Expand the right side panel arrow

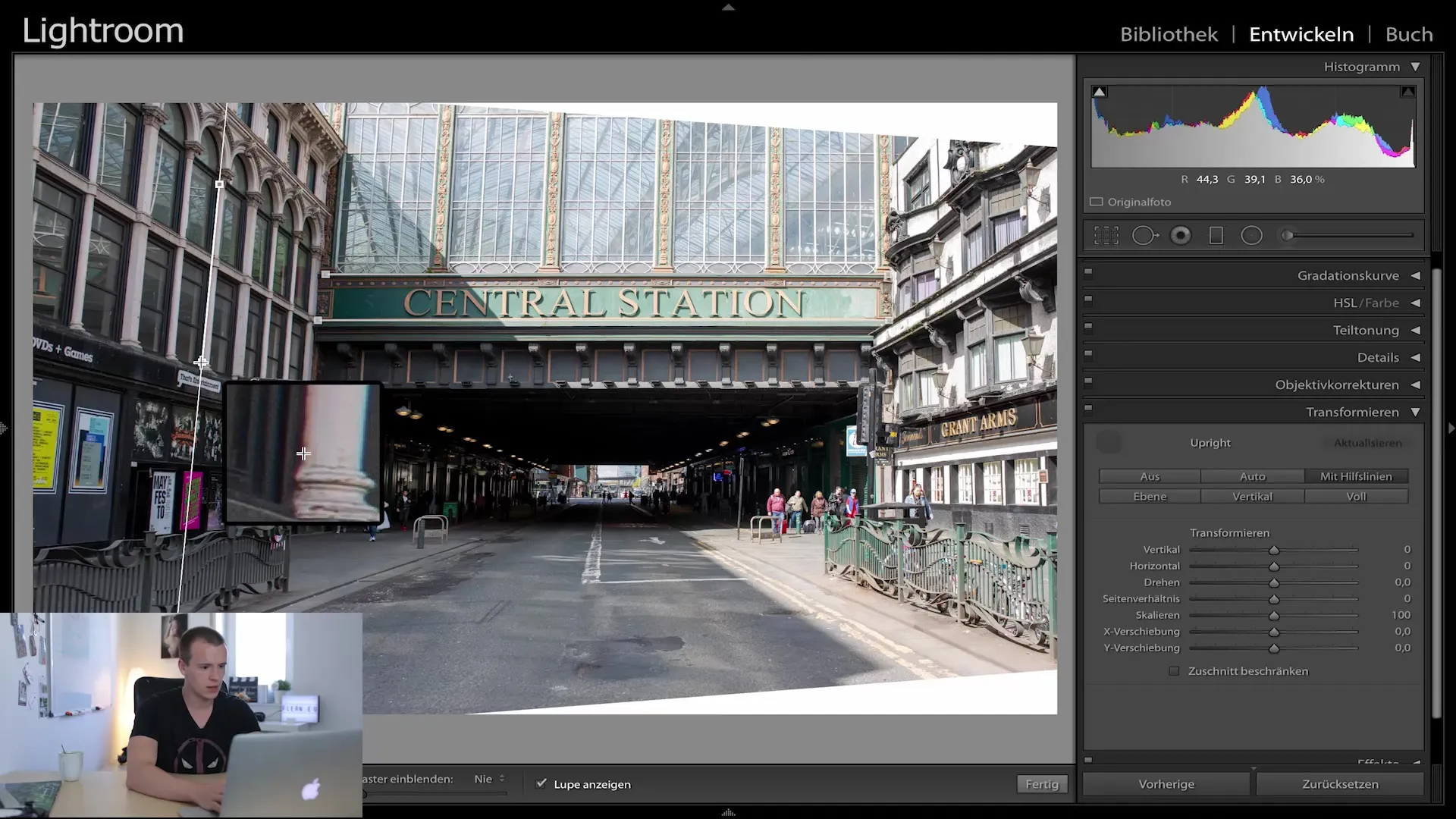1451,428
